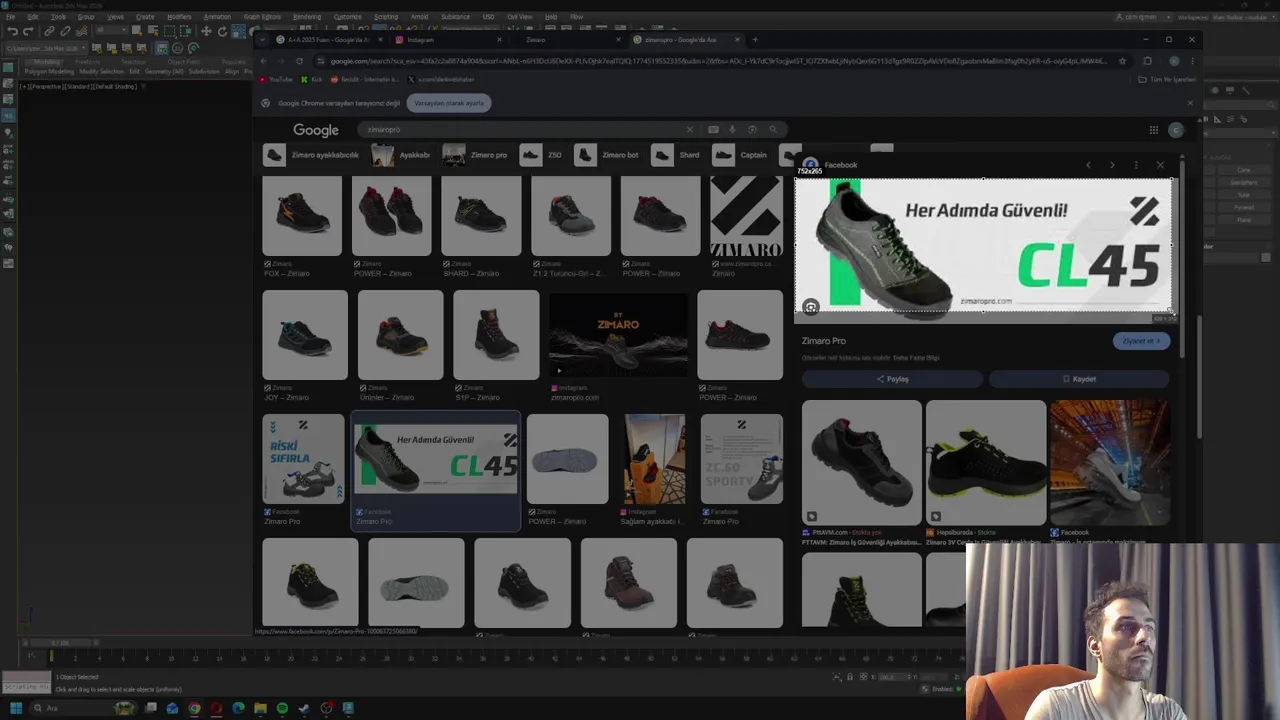The width and height of the screenshot is (1280, 720).
Task: Open Chrome tab search dropdown arrow
Action: pyautogui.click(x=263, y=40)
